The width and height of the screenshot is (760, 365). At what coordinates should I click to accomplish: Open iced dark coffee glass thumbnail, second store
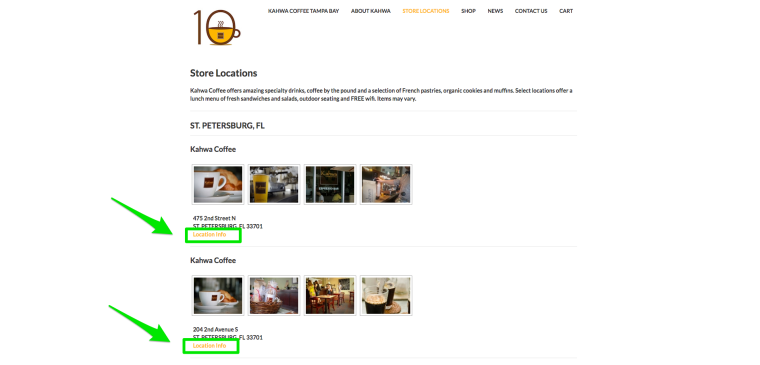386,296
